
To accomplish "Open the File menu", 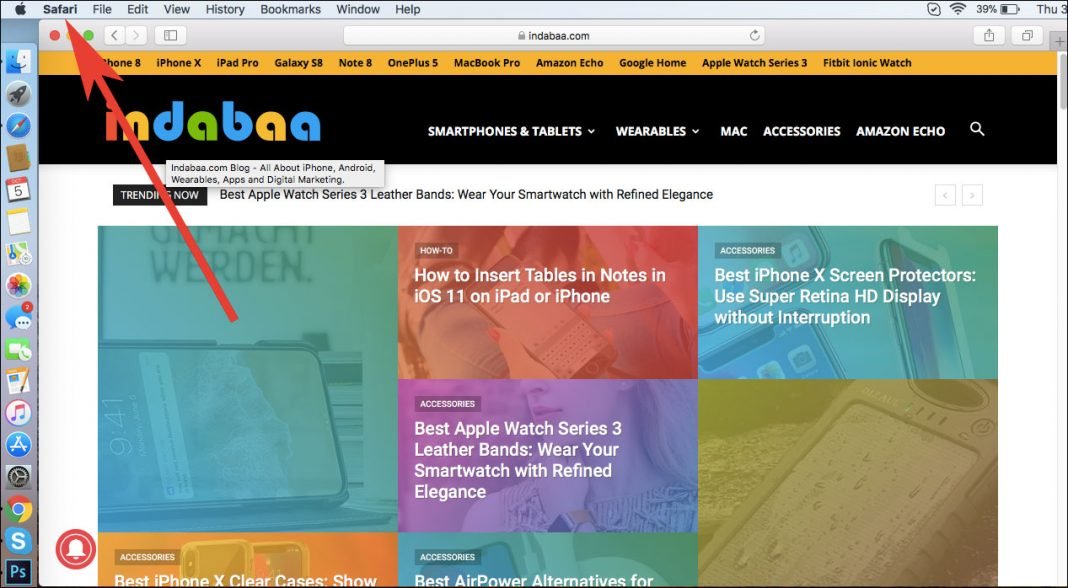I will (101, 9).
